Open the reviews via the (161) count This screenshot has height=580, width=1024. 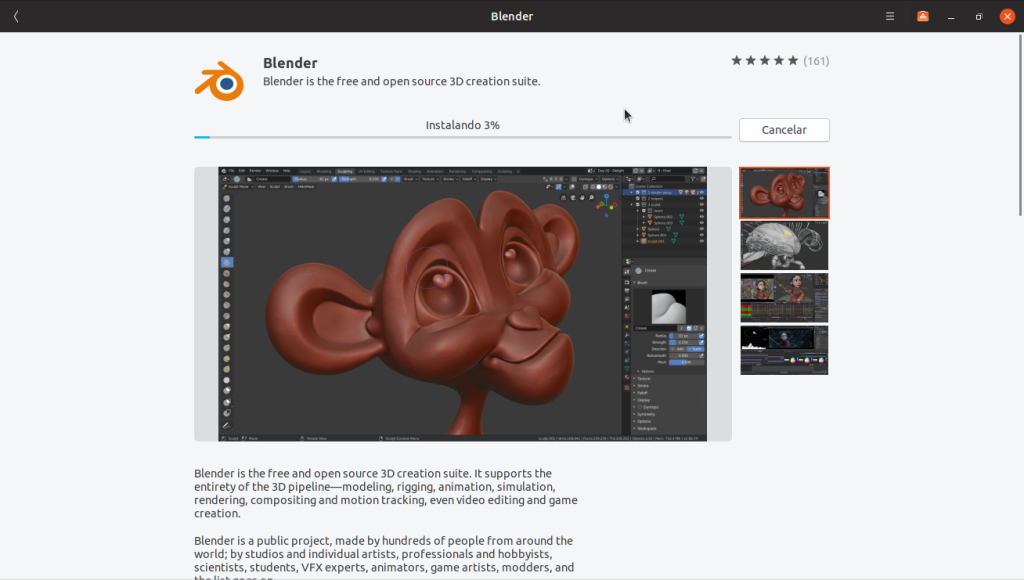click(816, 61)
